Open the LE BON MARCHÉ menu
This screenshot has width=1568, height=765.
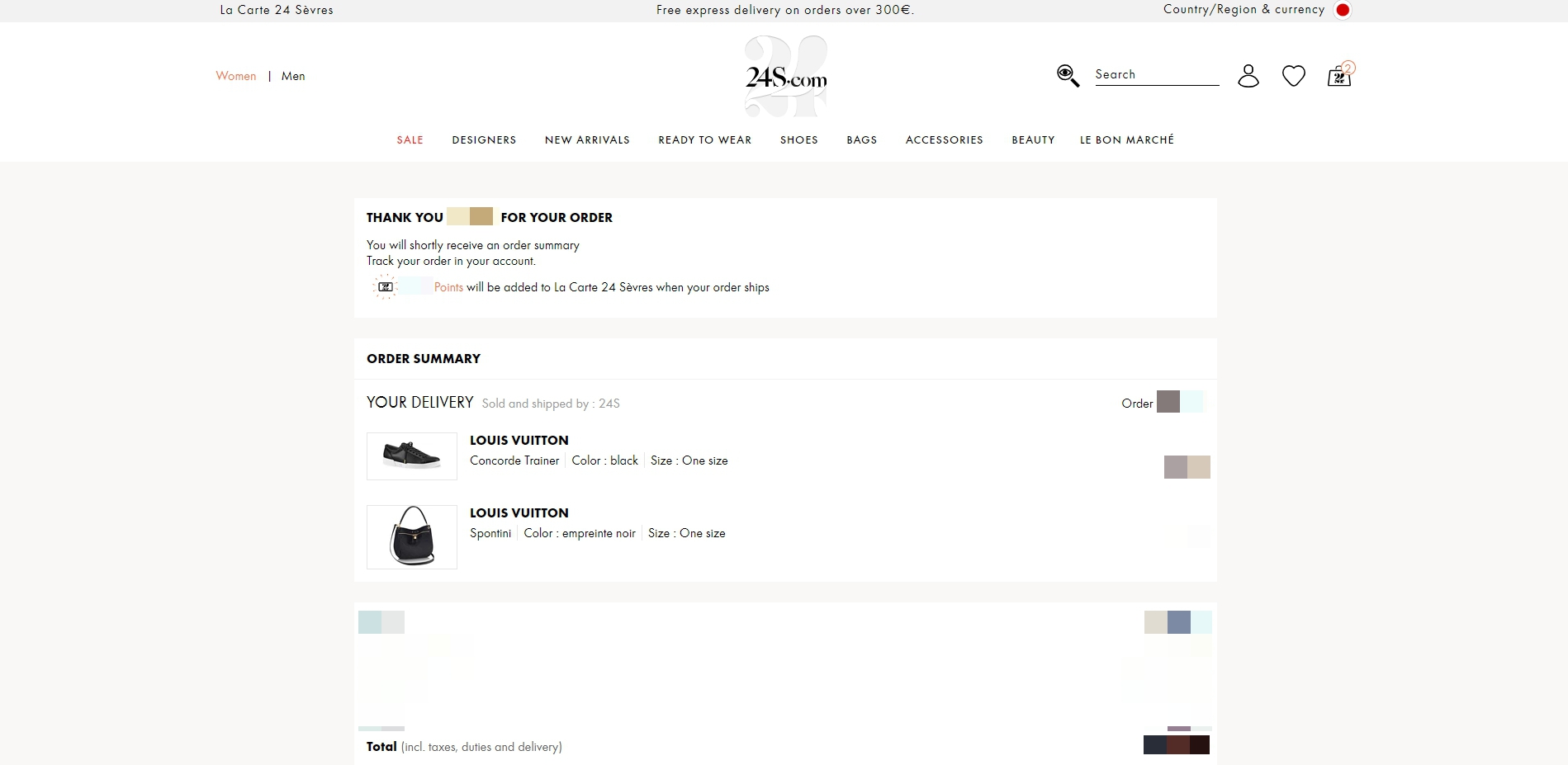pos(1127,139)
